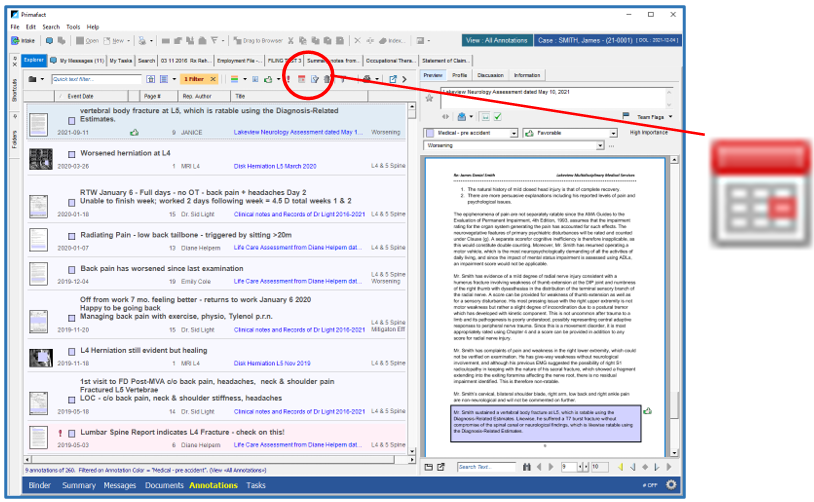Viewport: 814px width, 502px height.
Task: Open the color bars filter dropdown
Action: tap(245, 79)
